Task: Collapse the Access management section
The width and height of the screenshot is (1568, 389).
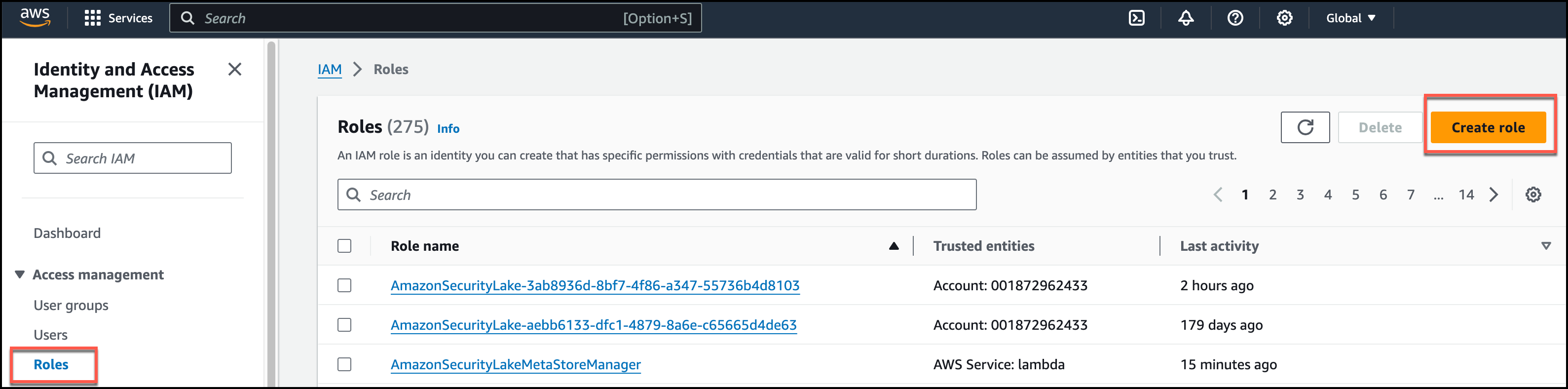Action: click(20, 274)
